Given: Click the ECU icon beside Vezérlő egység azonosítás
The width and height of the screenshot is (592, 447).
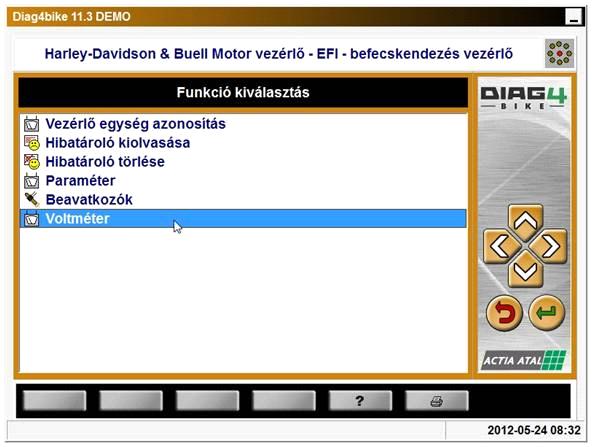Looking at the screenshot, I should tap(31, 124).
